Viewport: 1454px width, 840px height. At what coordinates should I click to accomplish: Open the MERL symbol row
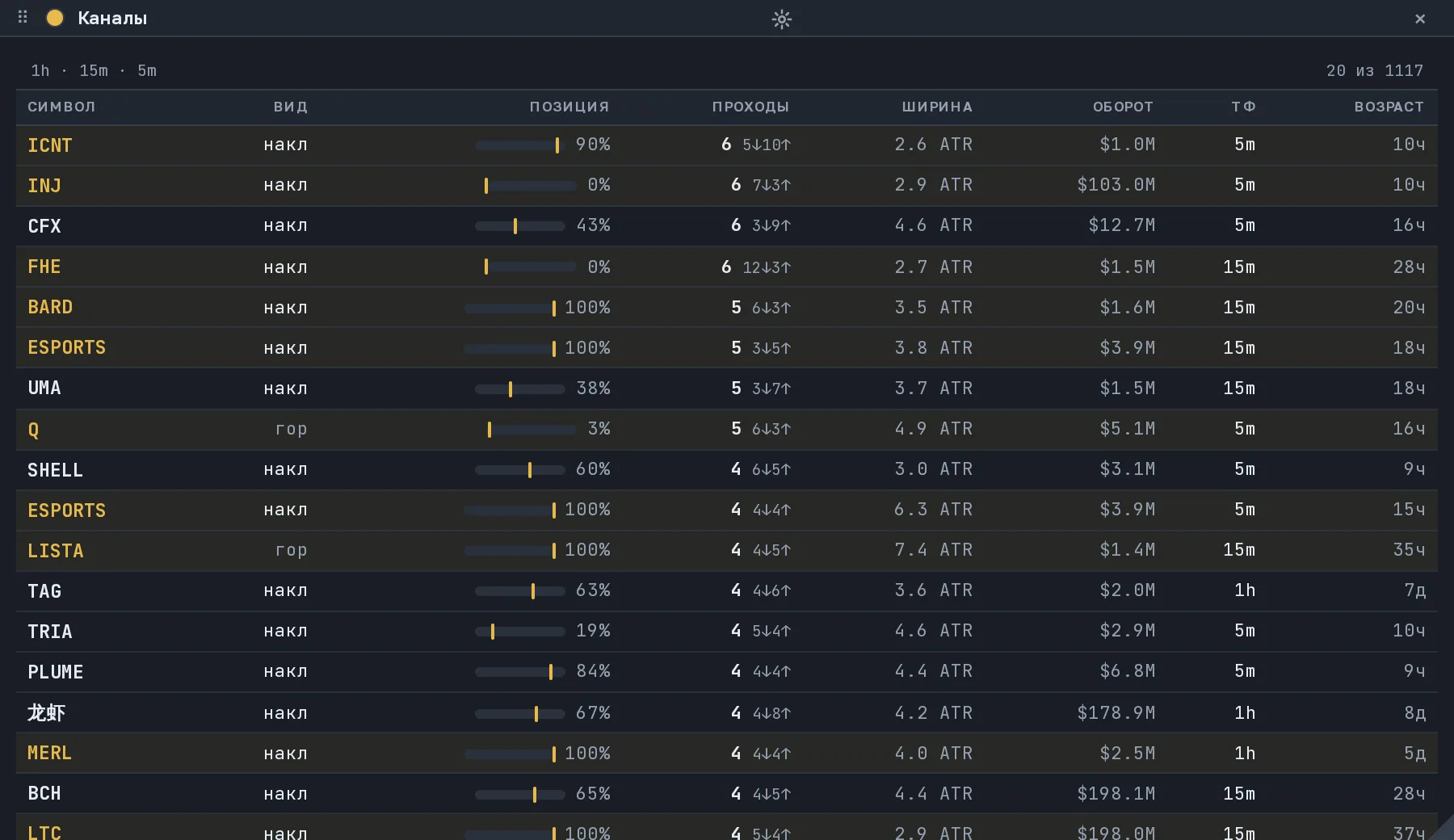coord(727,753)
